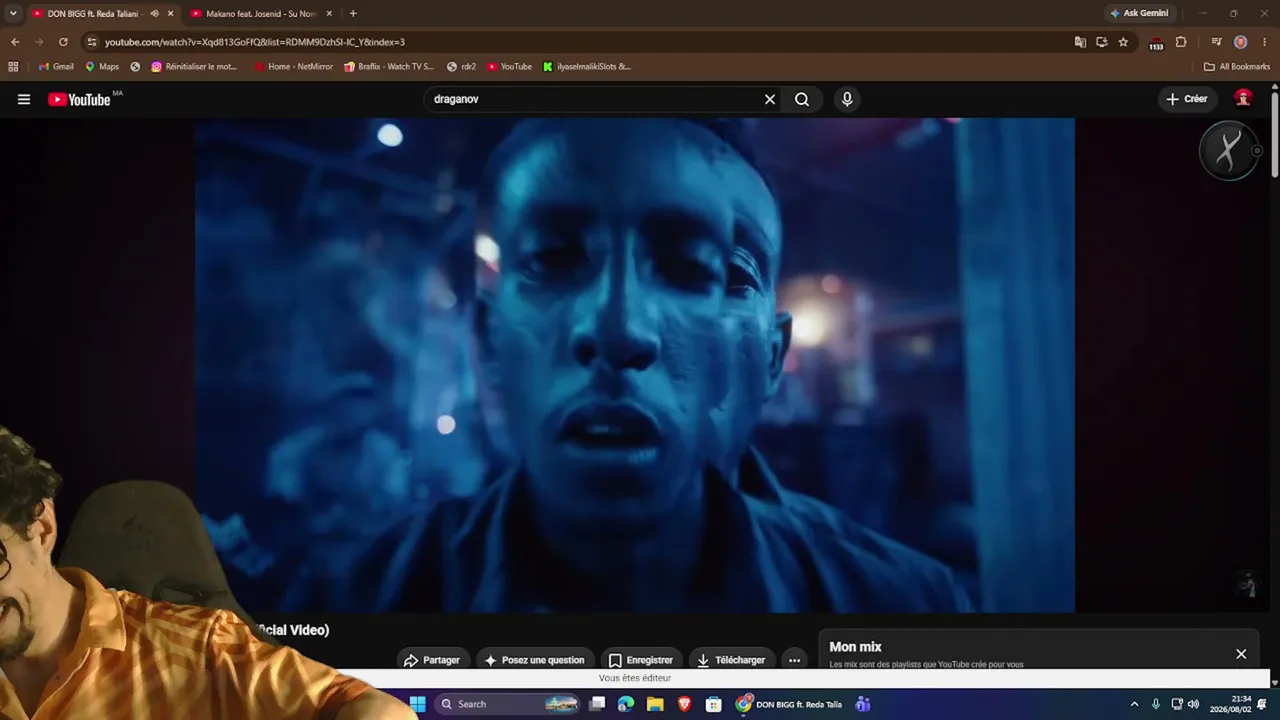
Task: Open a new browser tab
Action: (353, 14)
